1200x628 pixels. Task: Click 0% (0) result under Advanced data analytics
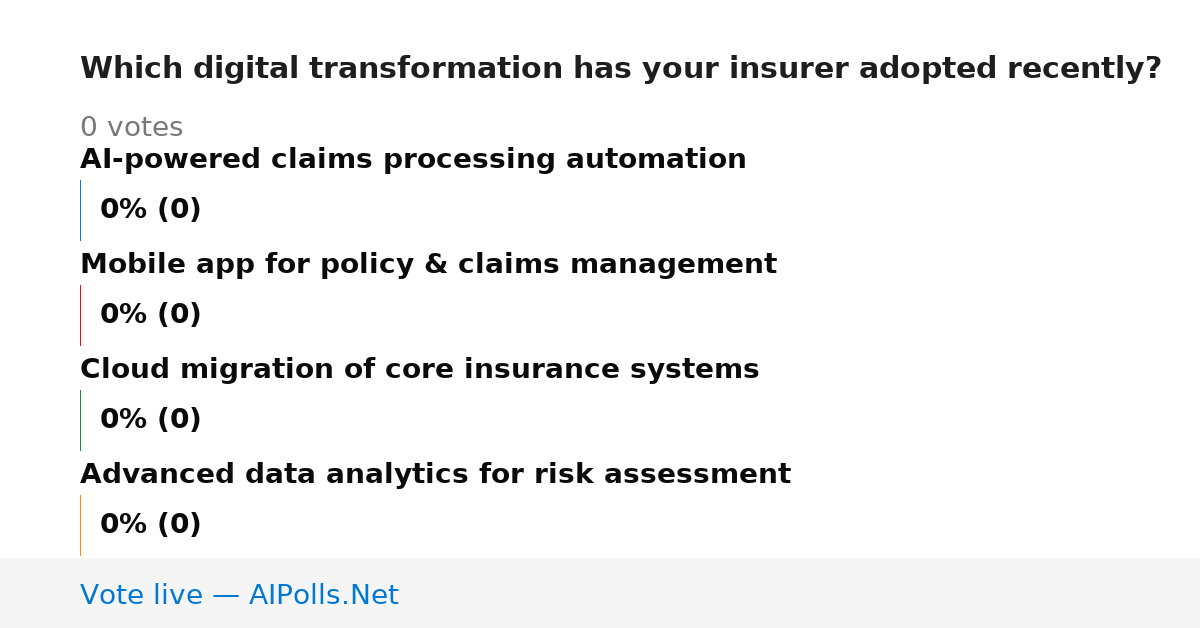tap(150, 525)
